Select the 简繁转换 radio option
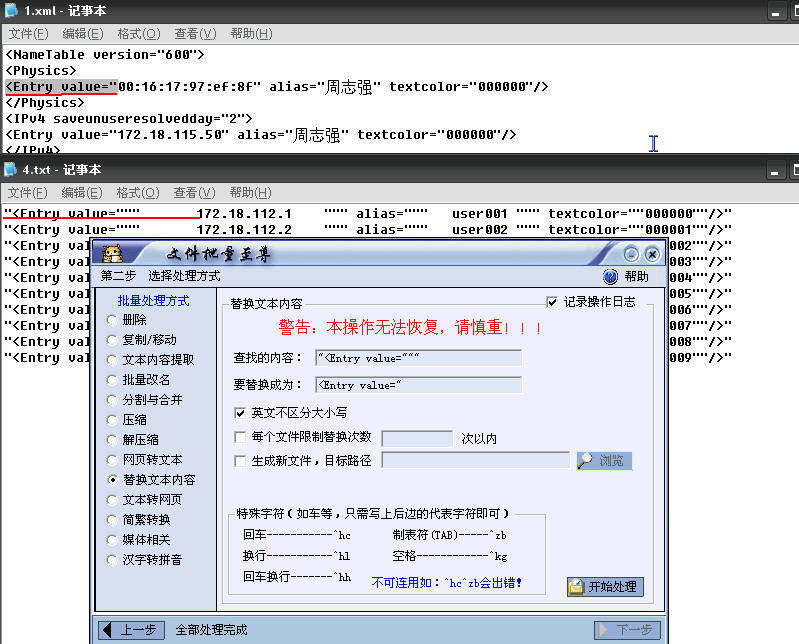The height and width of the screenshot is (644, 799). click(x=112, y=520)
